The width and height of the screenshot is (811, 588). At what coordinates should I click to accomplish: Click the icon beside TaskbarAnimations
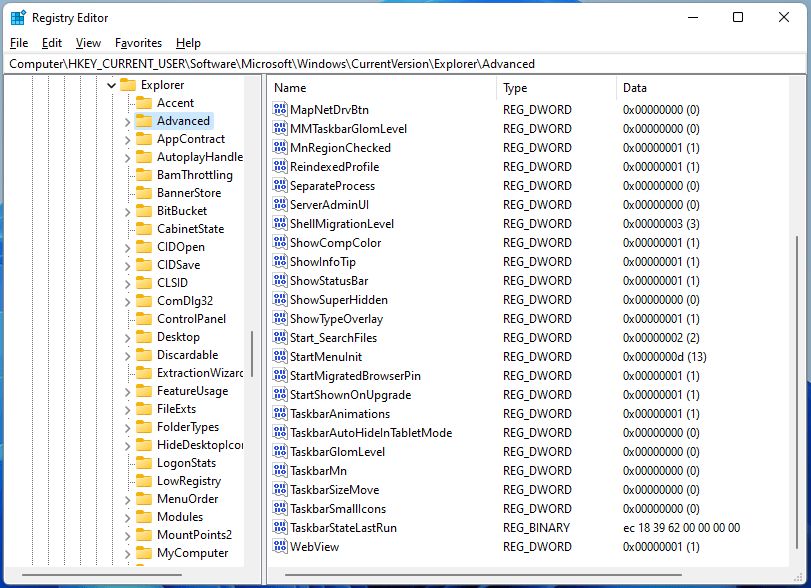(x=280, y=413)
